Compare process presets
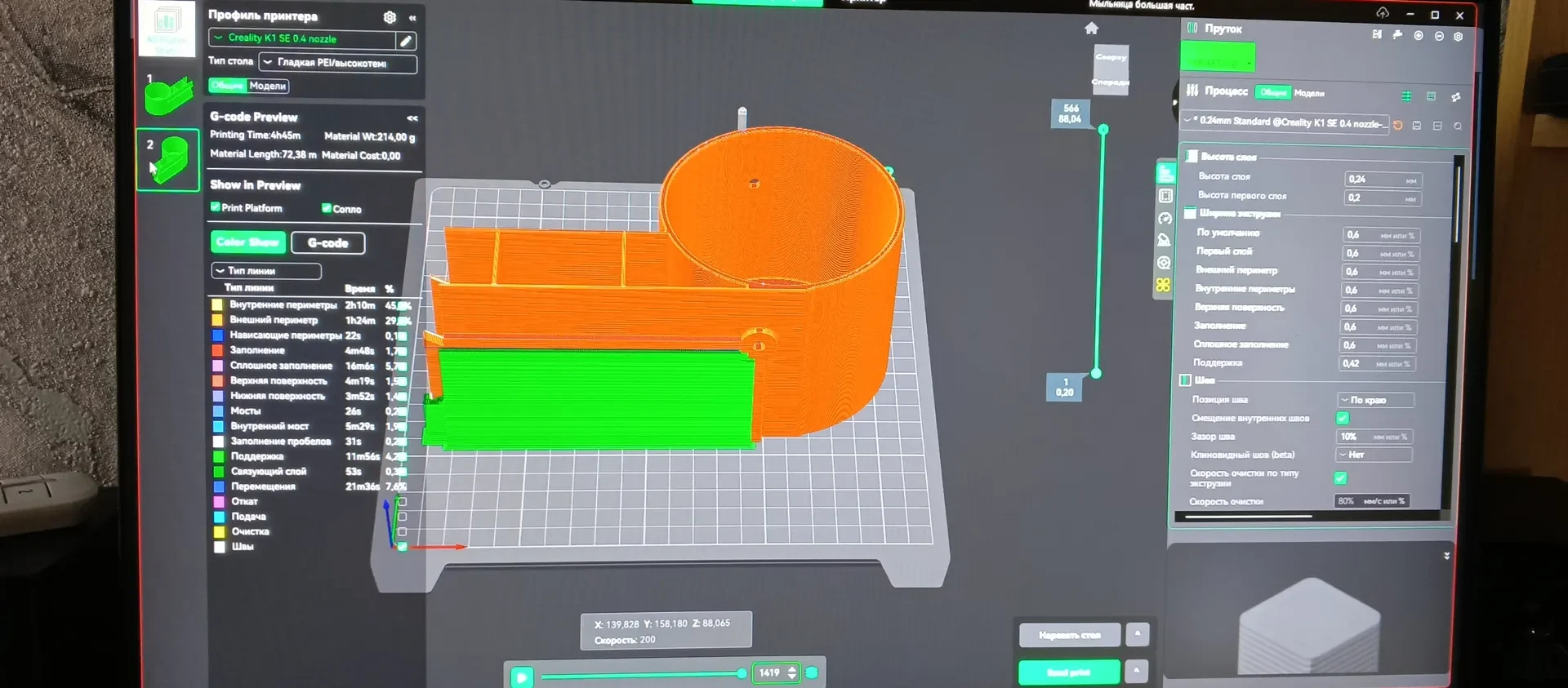Viewport: 1568px width, 688px height. coord(1455,97)
